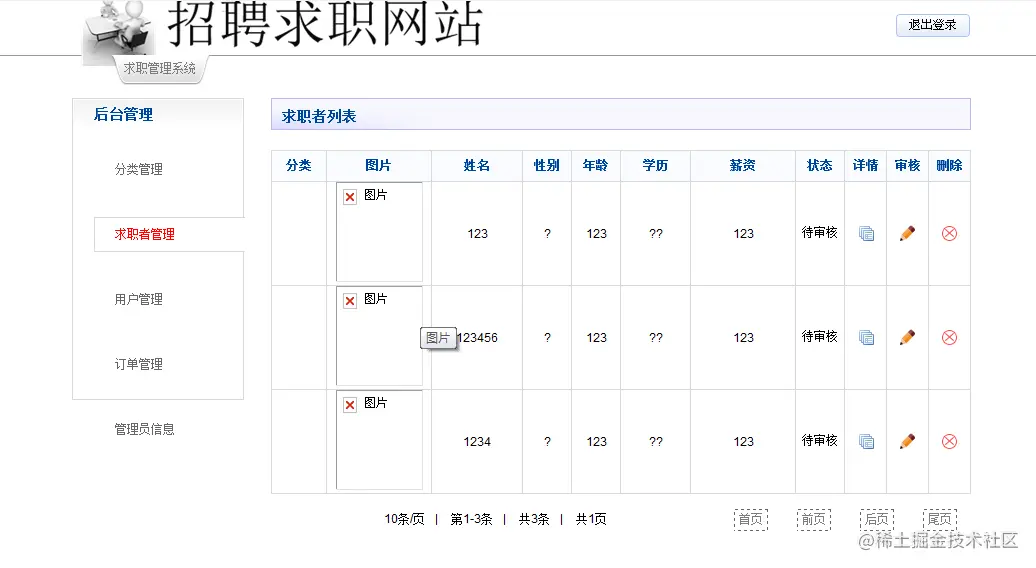Delete applicant 123 with red circle icon
This screenshot has height=568, width=1036.
pos(949,234)
